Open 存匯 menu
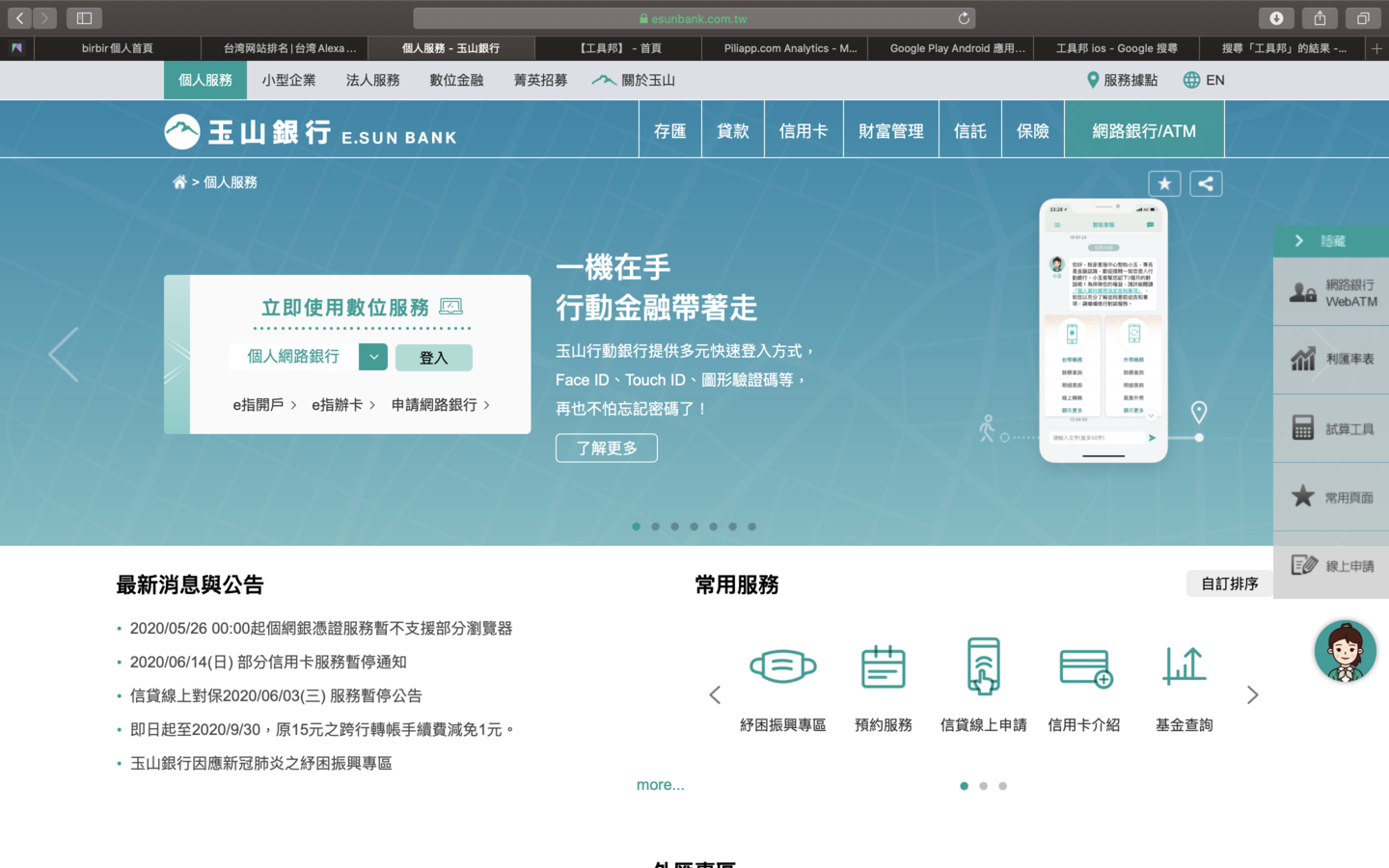Screen dimensions: 1389x868 pyautogui.click(x=670, y=130)
